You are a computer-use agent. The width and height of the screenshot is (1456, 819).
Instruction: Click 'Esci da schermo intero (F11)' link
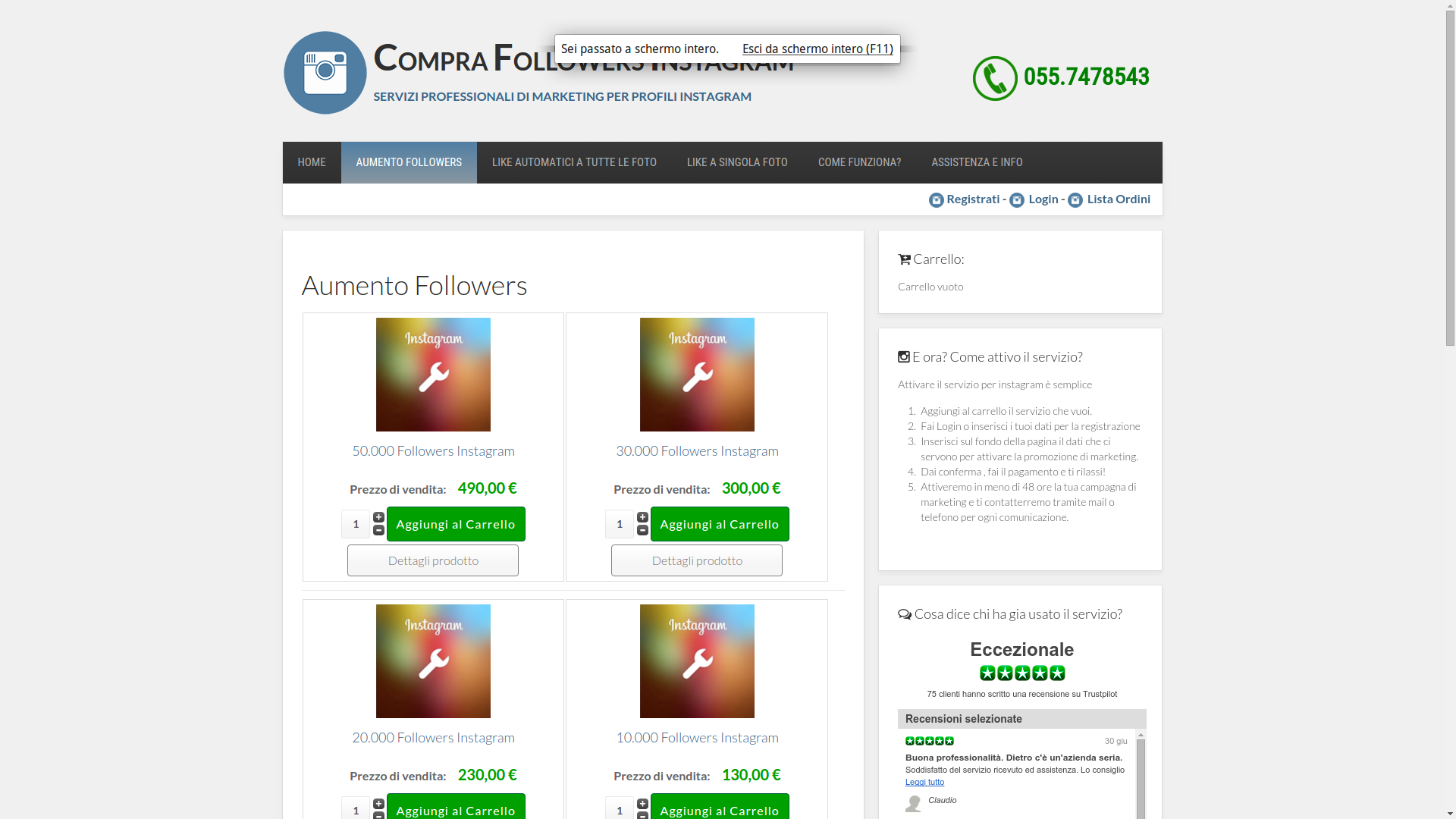[817, 49]
